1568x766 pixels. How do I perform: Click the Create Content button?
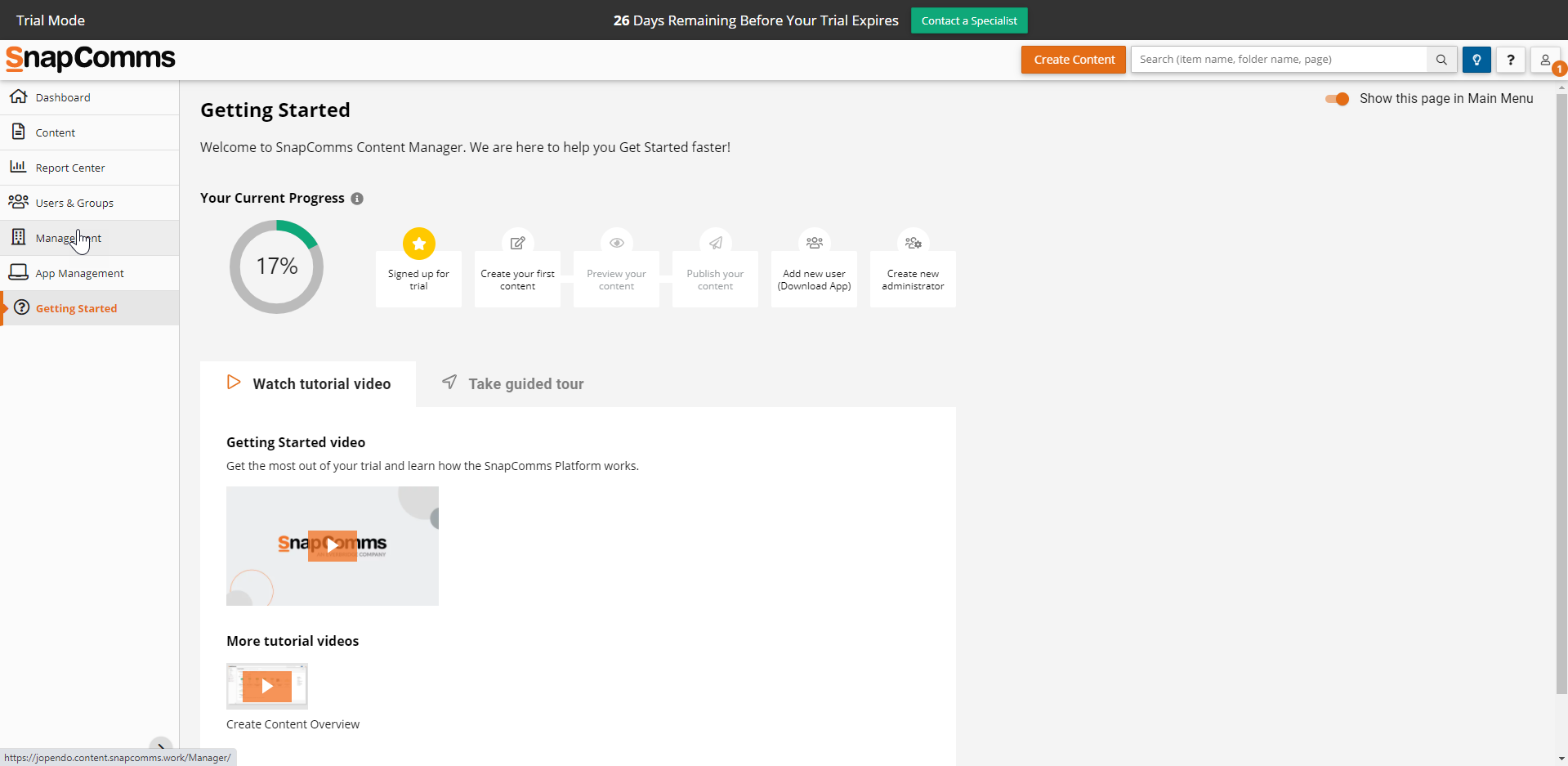coord(1074,60)
